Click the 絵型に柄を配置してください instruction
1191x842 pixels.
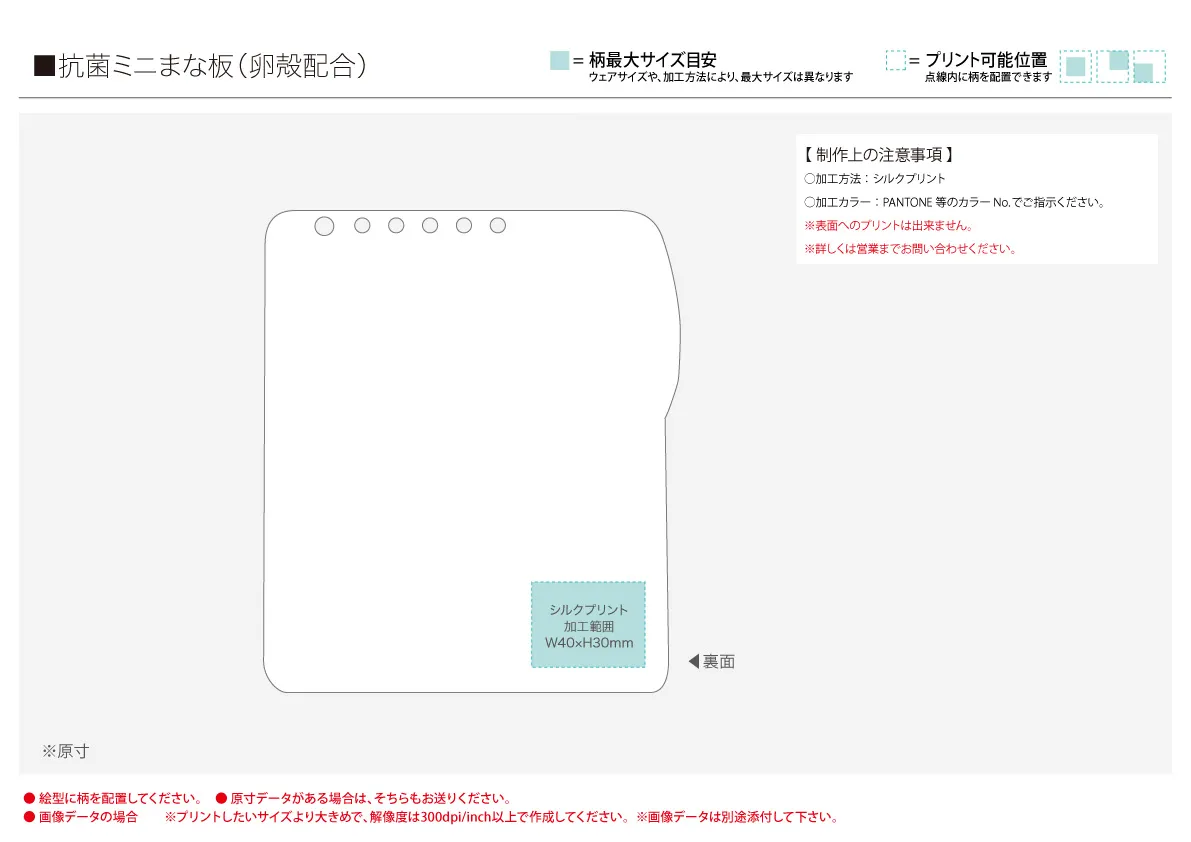pos(121,798)
